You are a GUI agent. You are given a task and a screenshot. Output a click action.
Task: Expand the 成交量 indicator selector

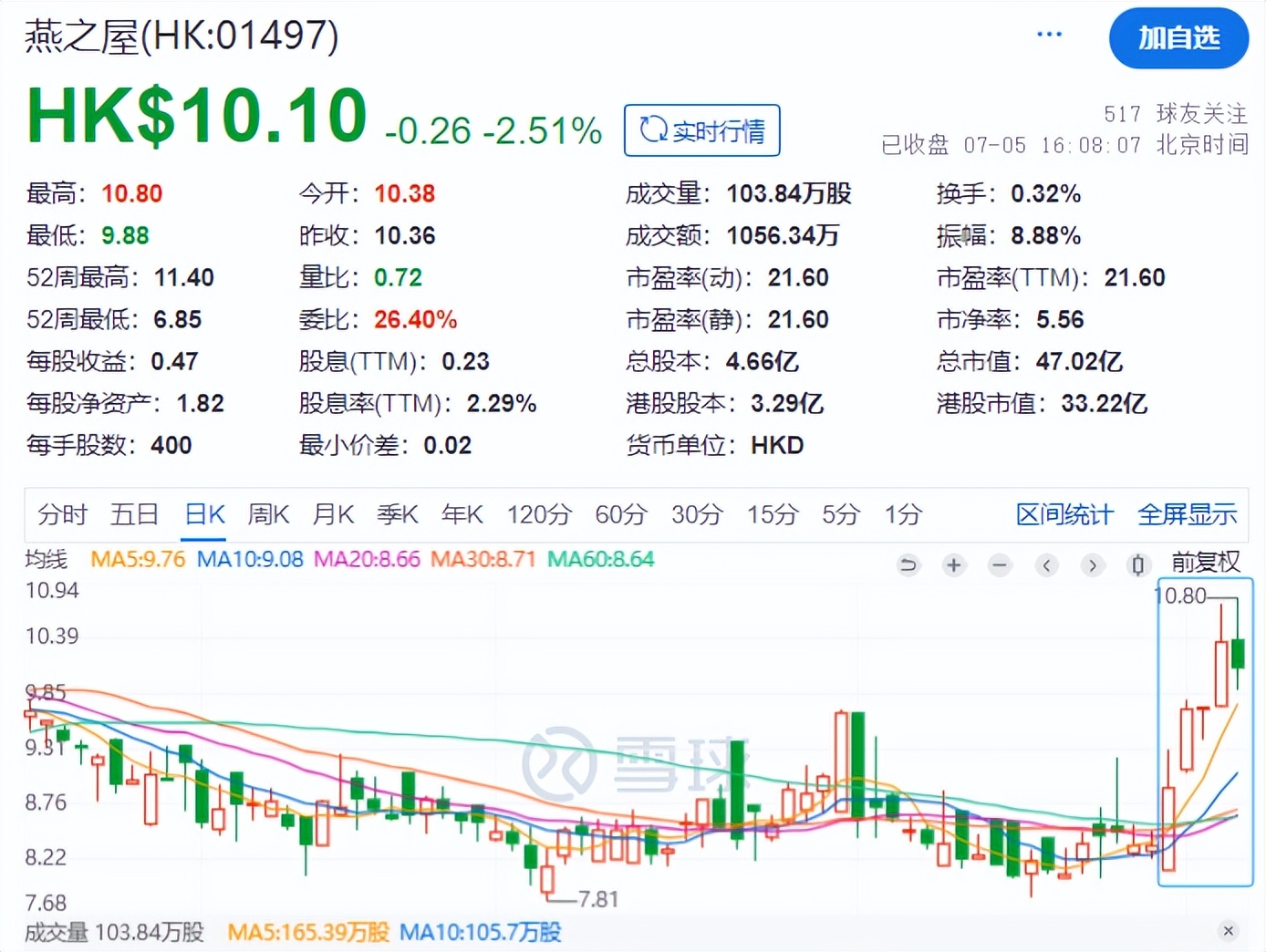[x=56, y=932]
